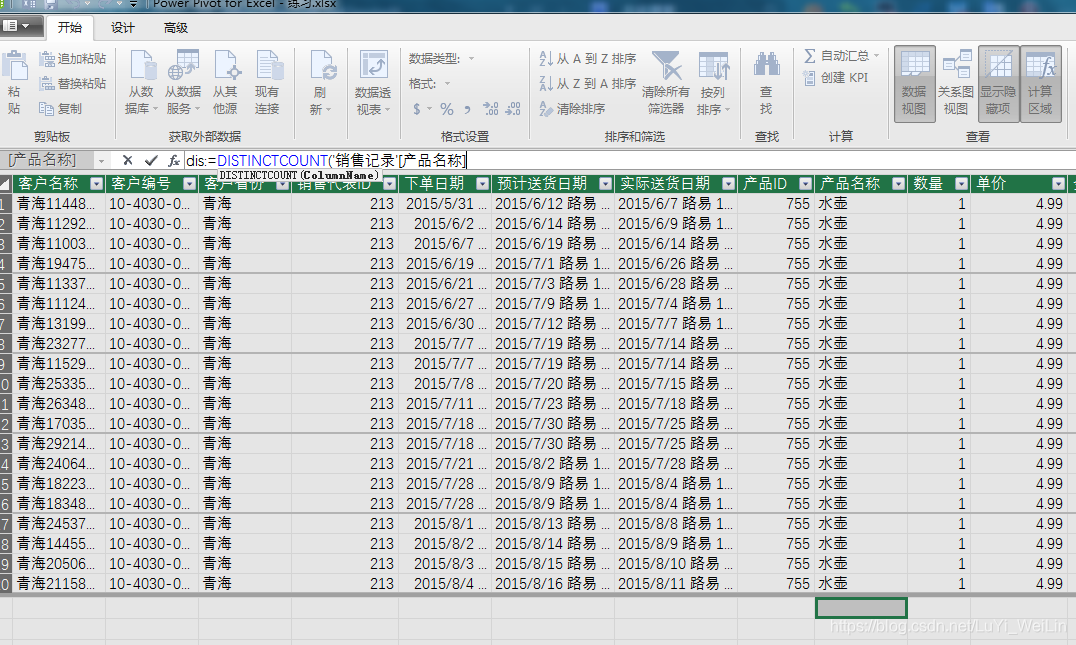Select the 2015/8/4 order date cell
Image resolution: width=1076 pixels, height=645 pixels.
click(445, 584)
